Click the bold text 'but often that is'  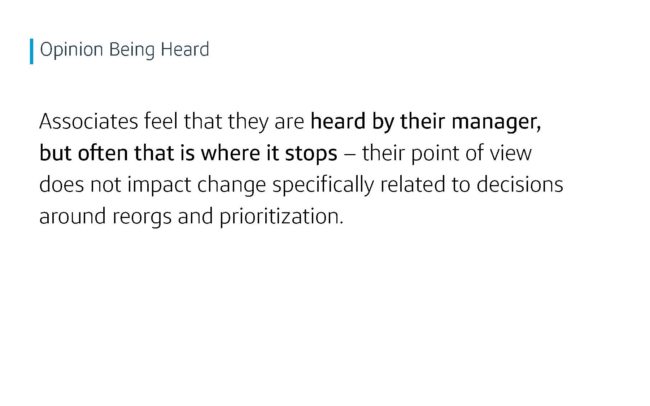(117, 153)
